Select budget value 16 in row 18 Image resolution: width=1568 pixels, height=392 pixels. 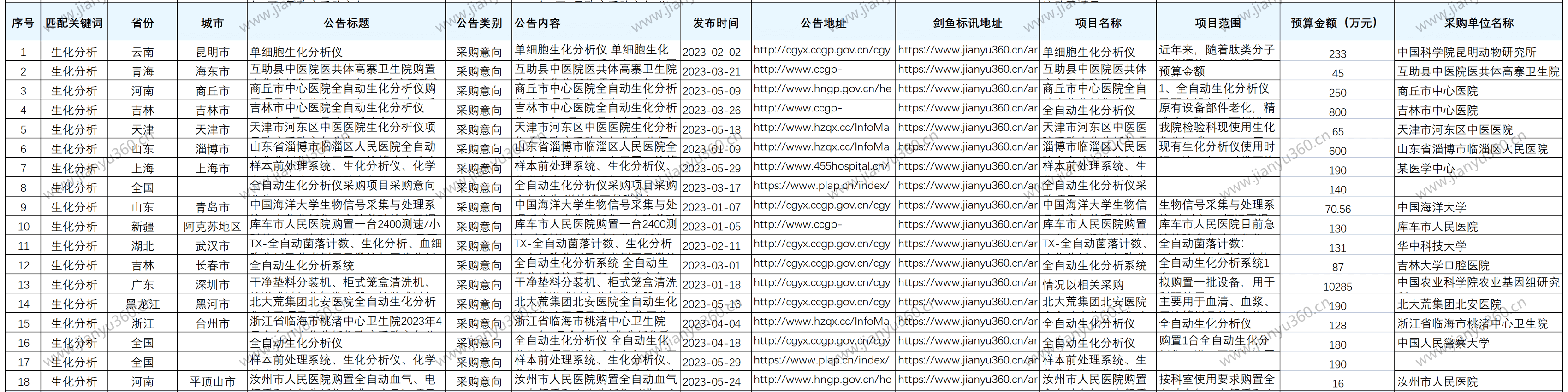1337,384
